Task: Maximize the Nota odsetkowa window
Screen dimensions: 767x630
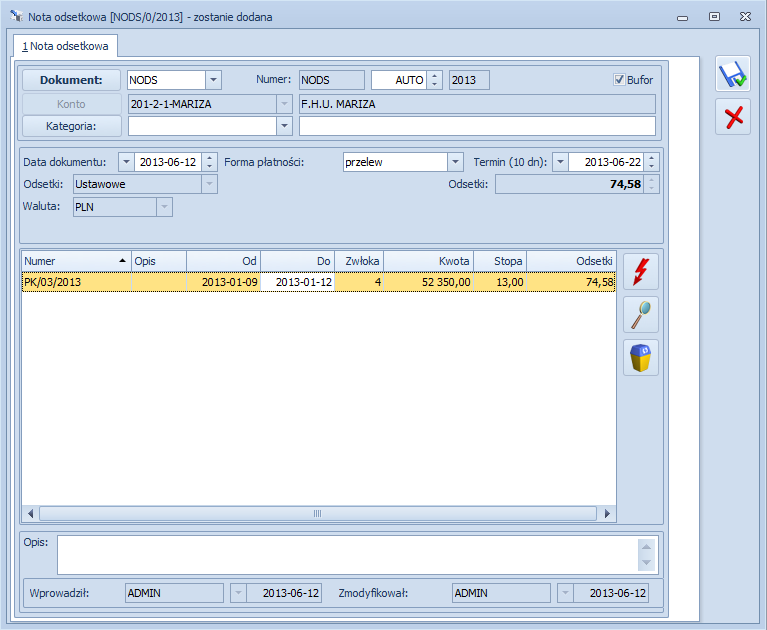Action: (x=714, y=17)
